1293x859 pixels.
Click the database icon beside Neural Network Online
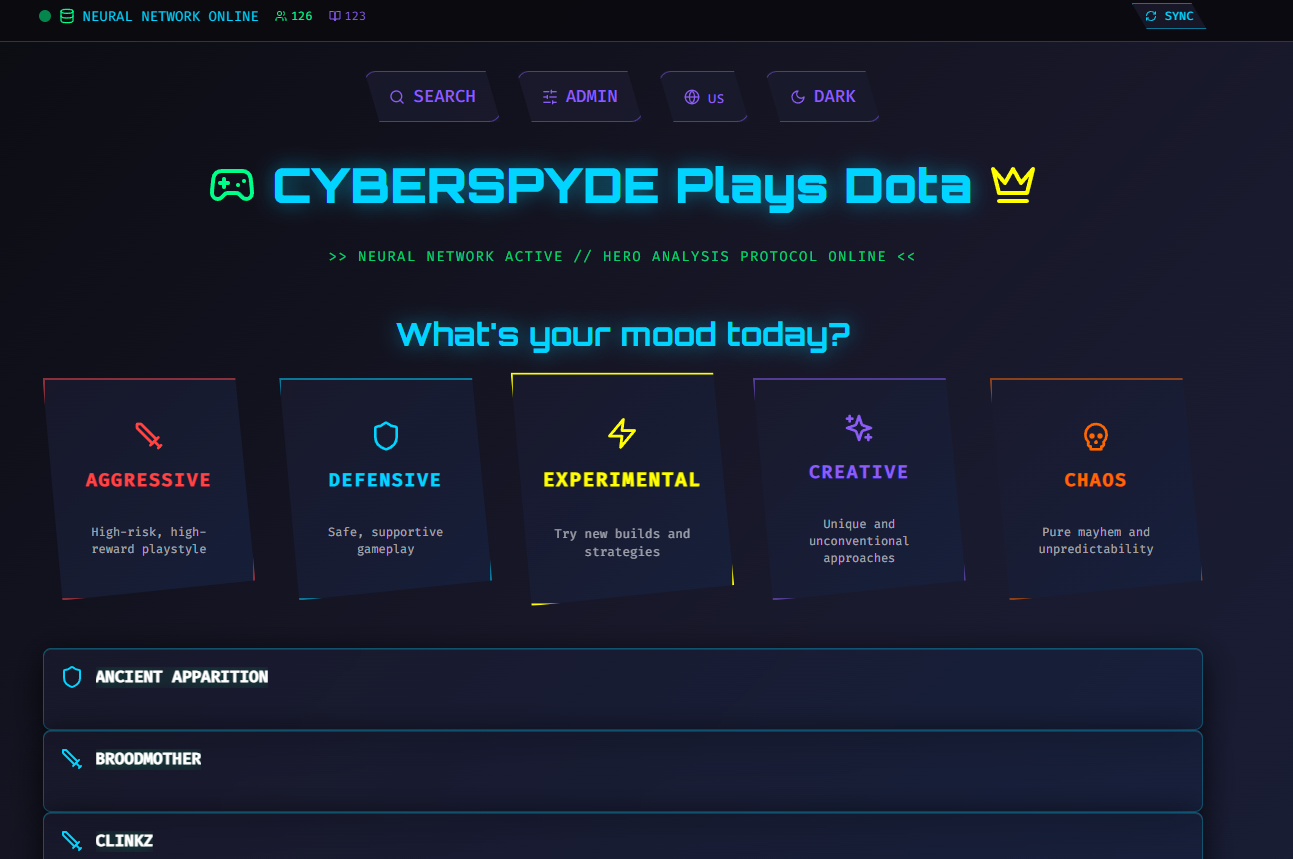pos(67,16)
